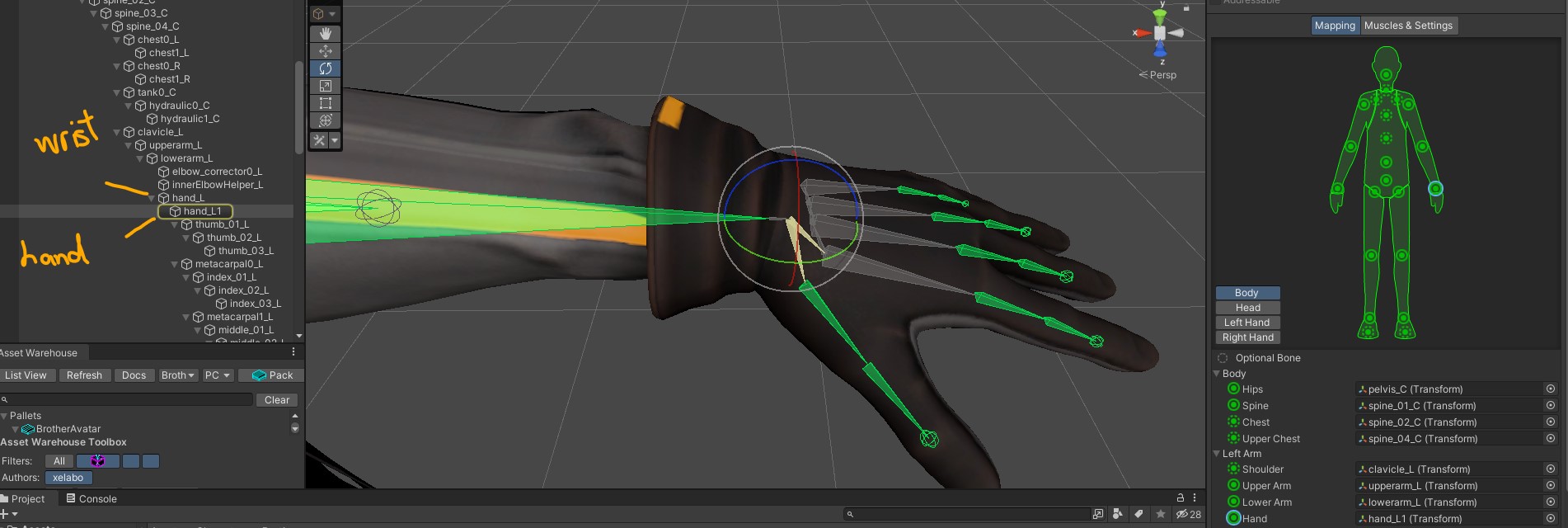Select the Hand view tool
Viewport: 1568px width, 528px height.
(326, 34)
